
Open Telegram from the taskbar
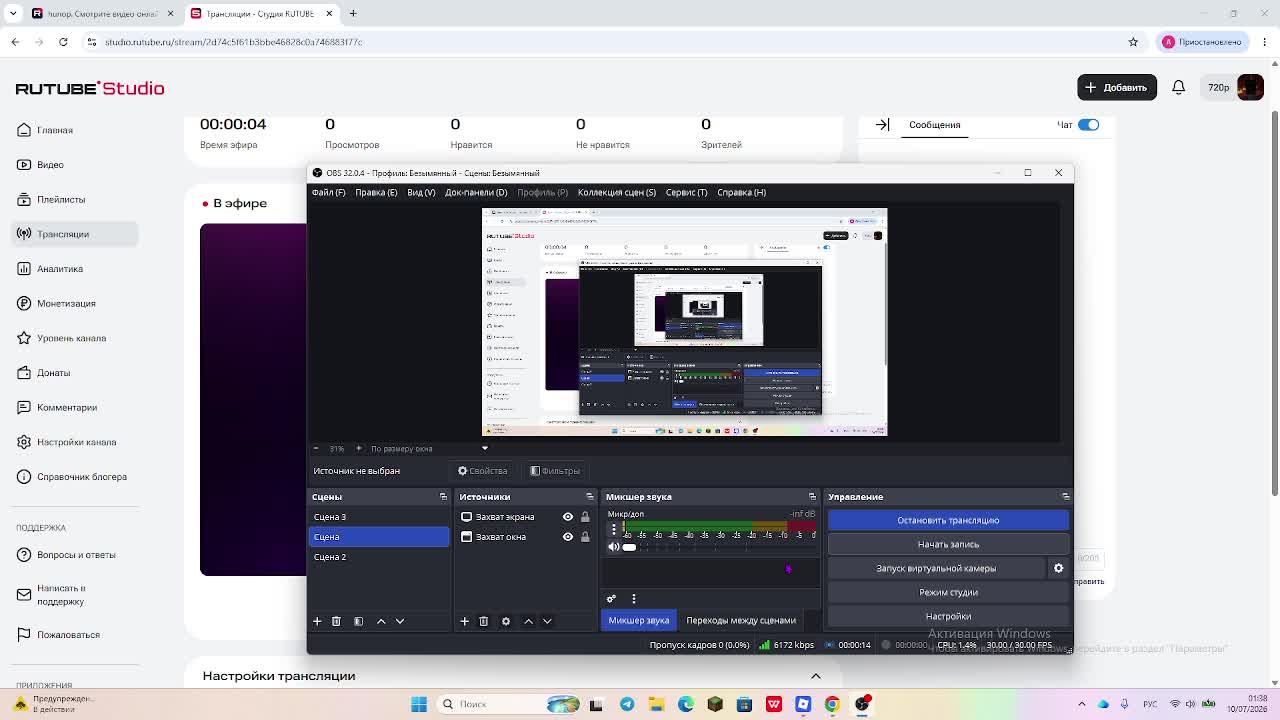click(x=627, y=704)
